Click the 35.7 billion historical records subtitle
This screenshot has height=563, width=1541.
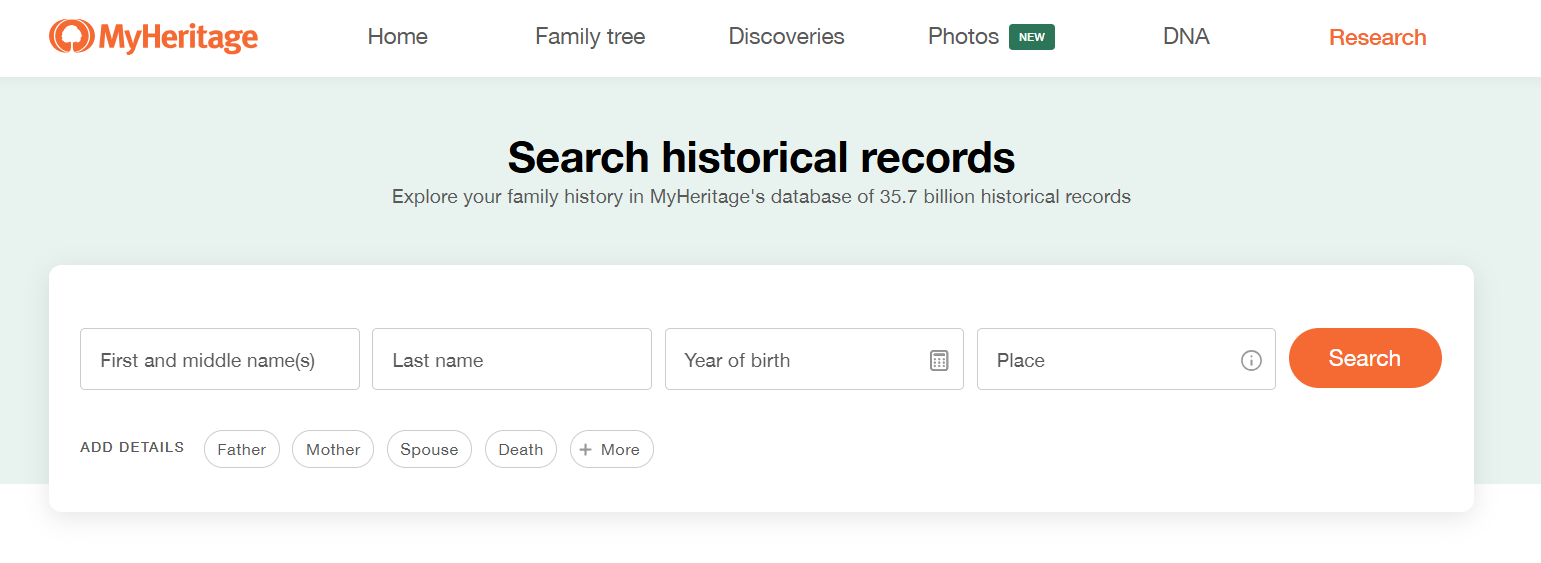point(761,197)
